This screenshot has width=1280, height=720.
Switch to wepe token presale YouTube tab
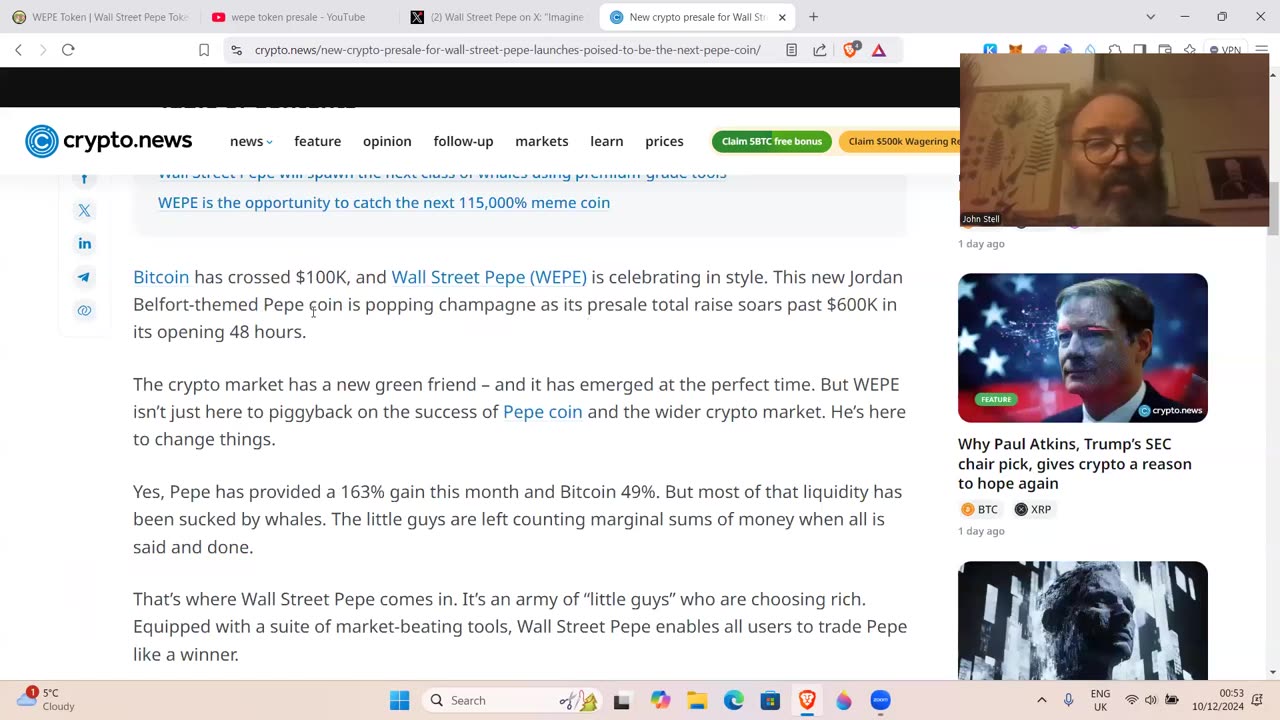tap(298, 17)
